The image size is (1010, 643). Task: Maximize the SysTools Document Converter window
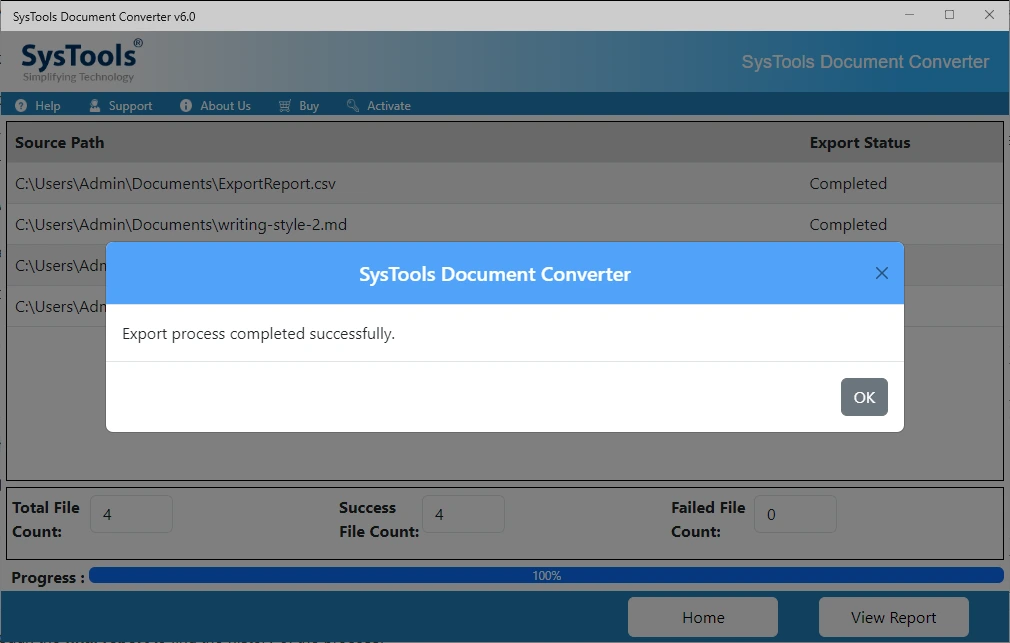click(x=949, y=15)
